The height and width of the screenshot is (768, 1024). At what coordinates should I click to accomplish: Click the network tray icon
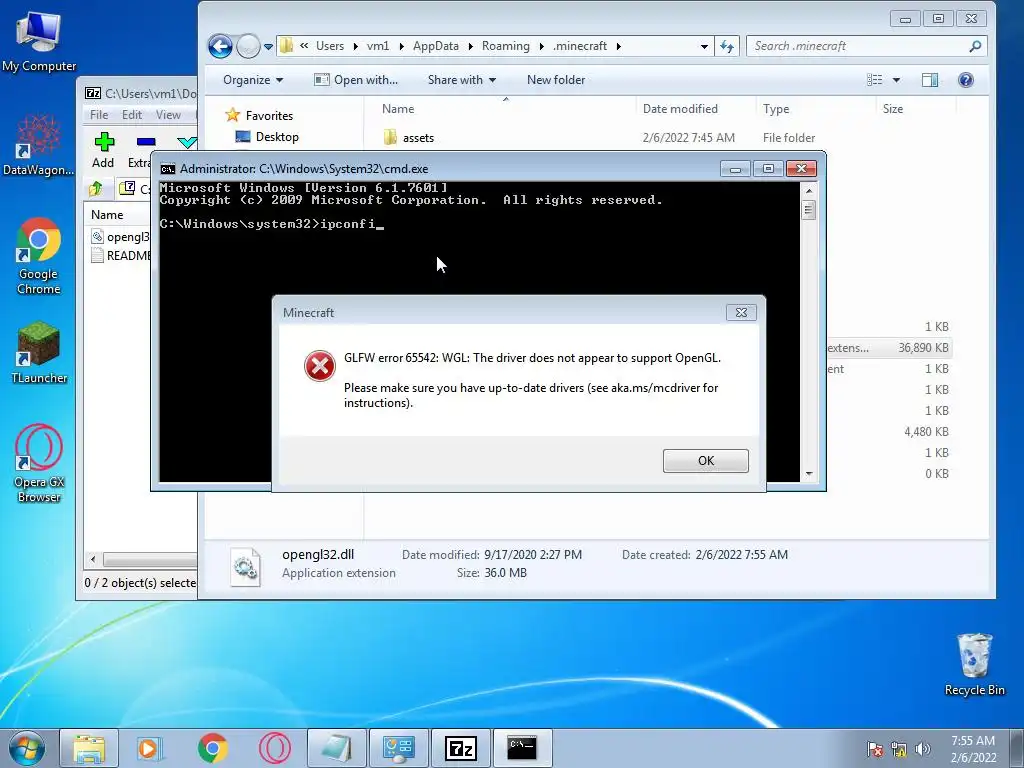tap(899, 749)
